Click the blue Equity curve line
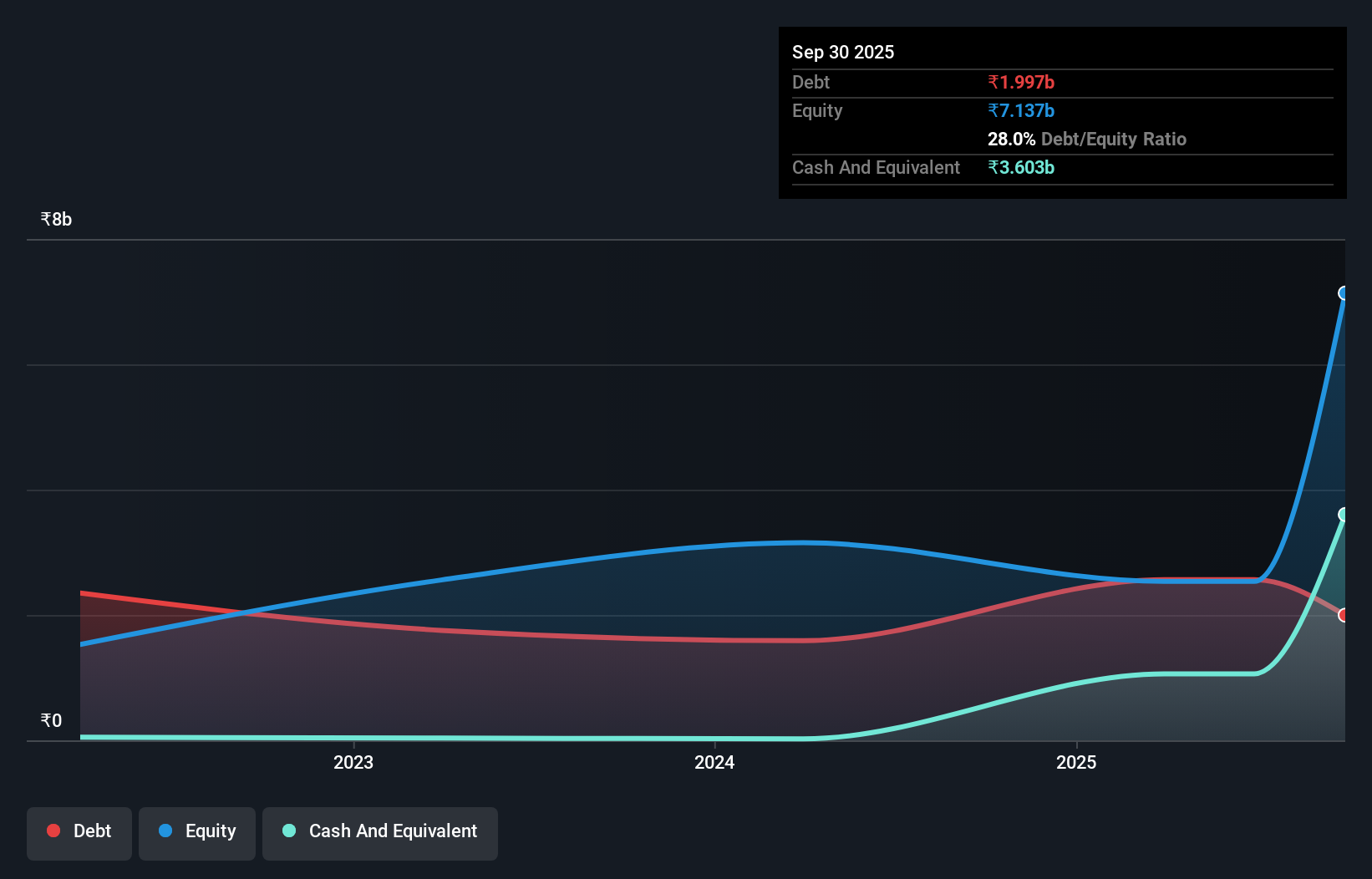 pos(752,544)
